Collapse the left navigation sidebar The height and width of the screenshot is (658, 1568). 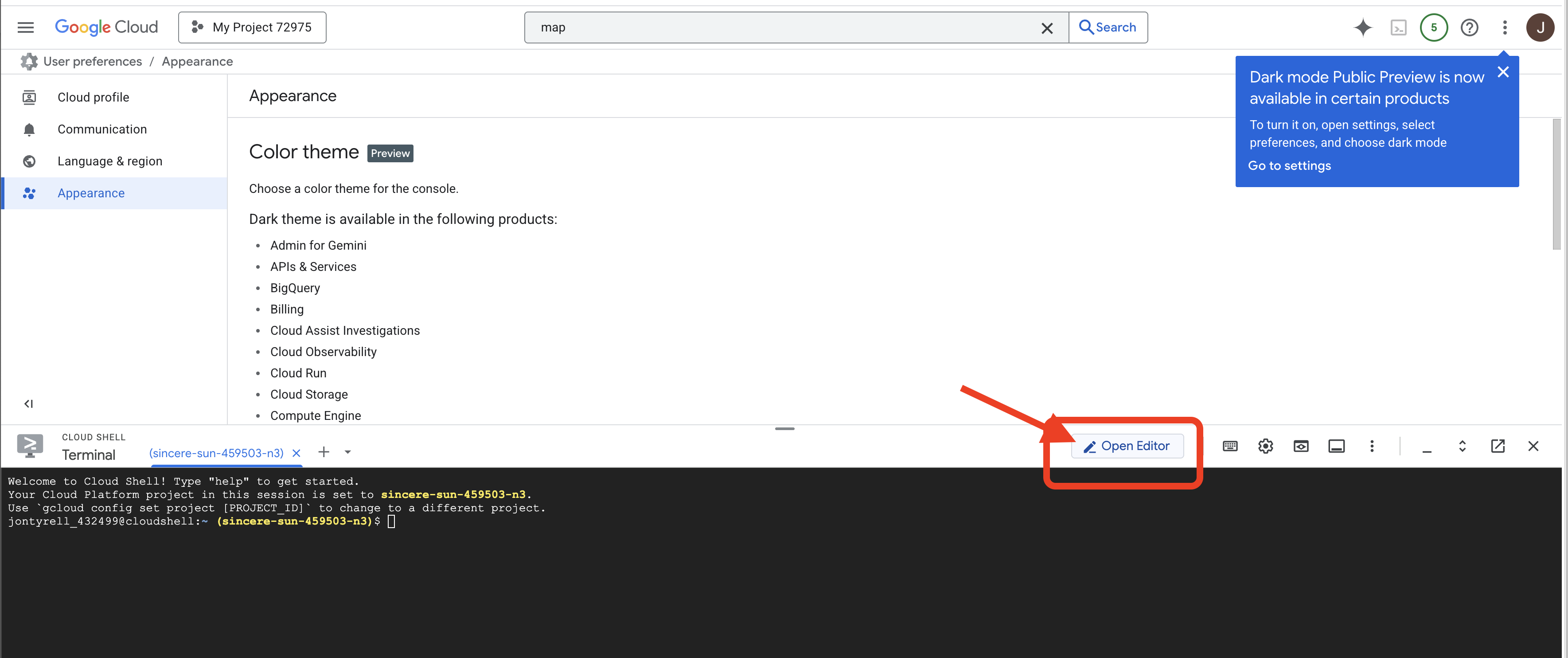29,403
